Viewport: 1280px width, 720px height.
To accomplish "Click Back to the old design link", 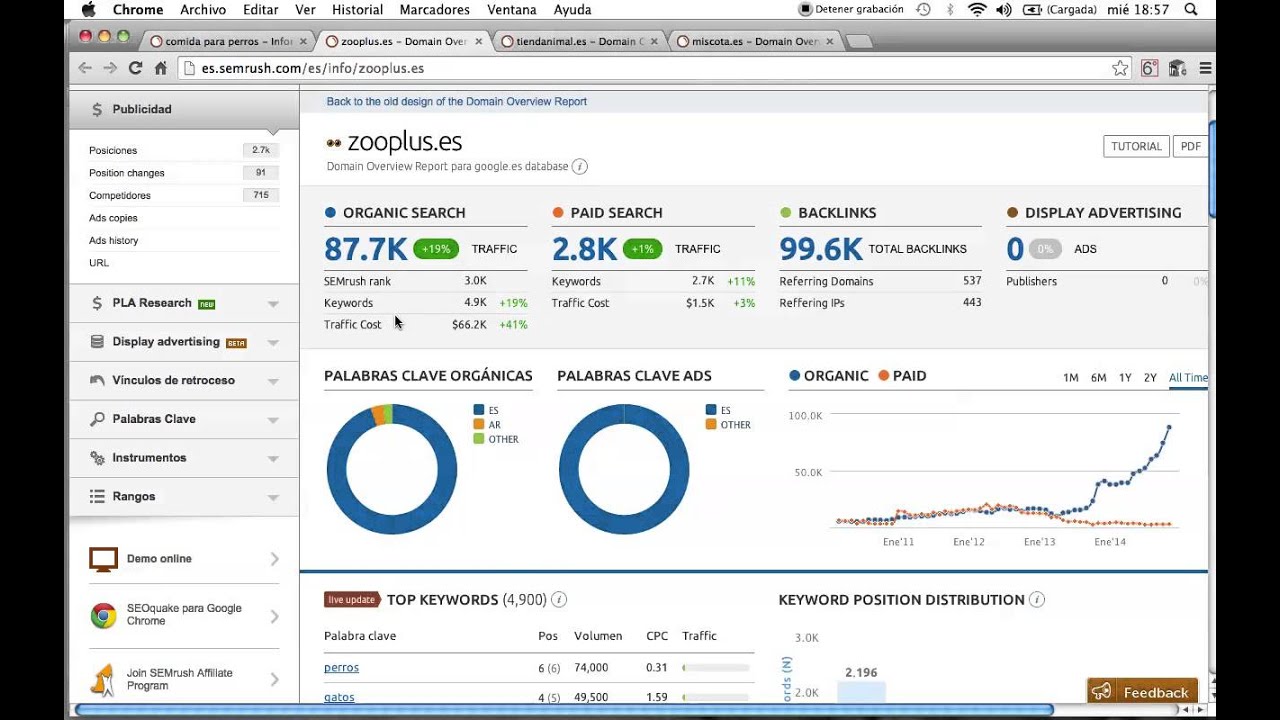I will (457, 101).
